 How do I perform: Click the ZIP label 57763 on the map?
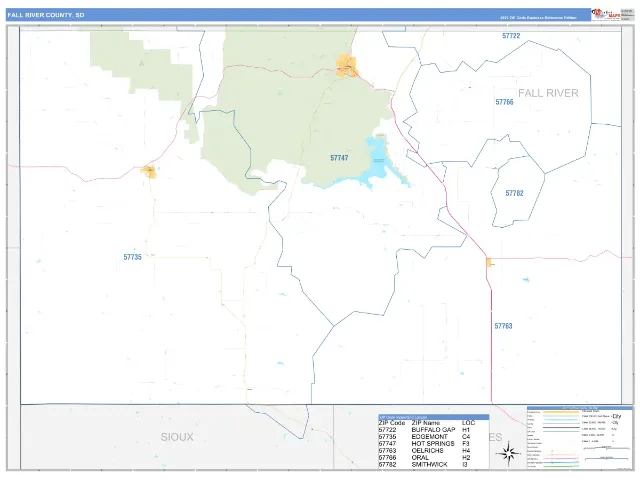pyautogui.click(x=503, y=326)
